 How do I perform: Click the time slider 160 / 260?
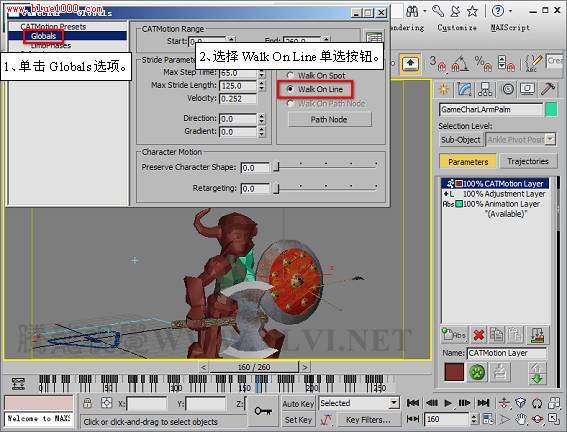tap(254, 367)
